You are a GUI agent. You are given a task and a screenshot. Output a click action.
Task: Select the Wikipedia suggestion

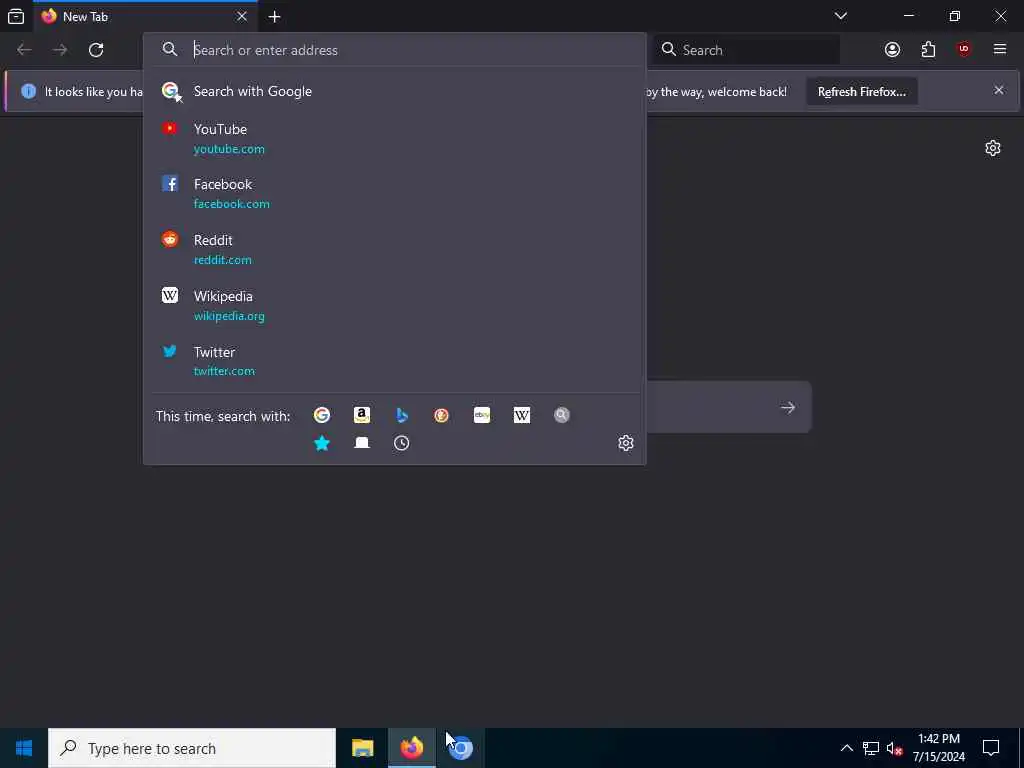394,306
